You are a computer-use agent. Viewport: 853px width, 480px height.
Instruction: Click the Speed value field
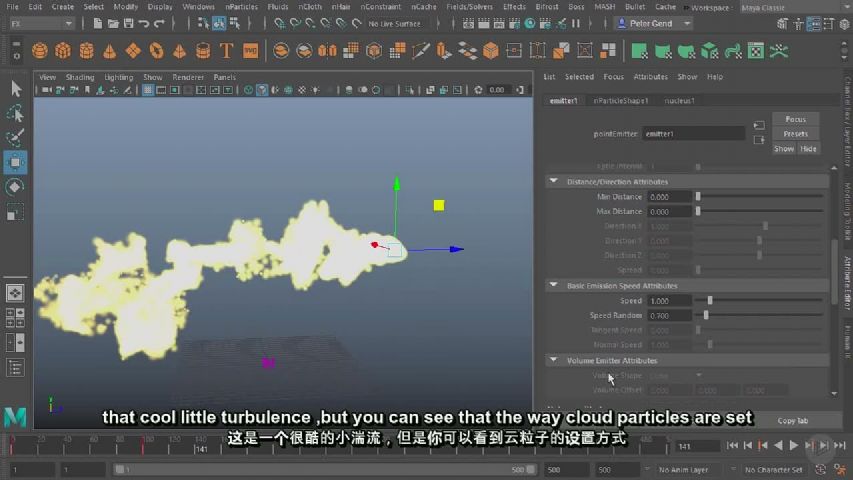click(x=670, y=301)
